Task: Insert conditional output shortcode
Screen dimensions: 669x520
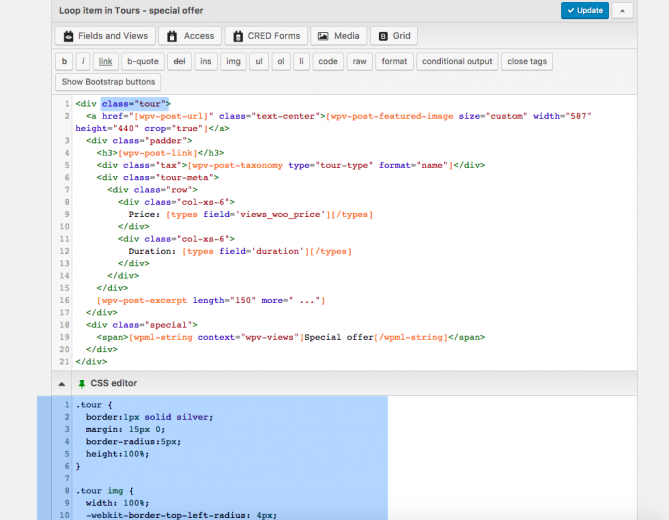Action: 457,61
